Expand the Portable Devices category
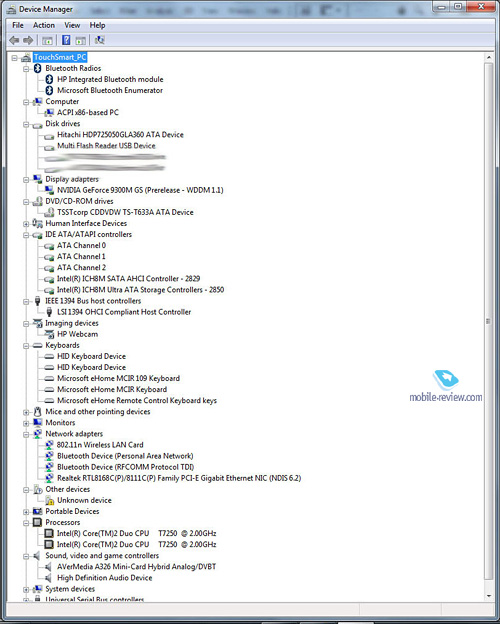 pyautogui.click(x=26, y=512)
